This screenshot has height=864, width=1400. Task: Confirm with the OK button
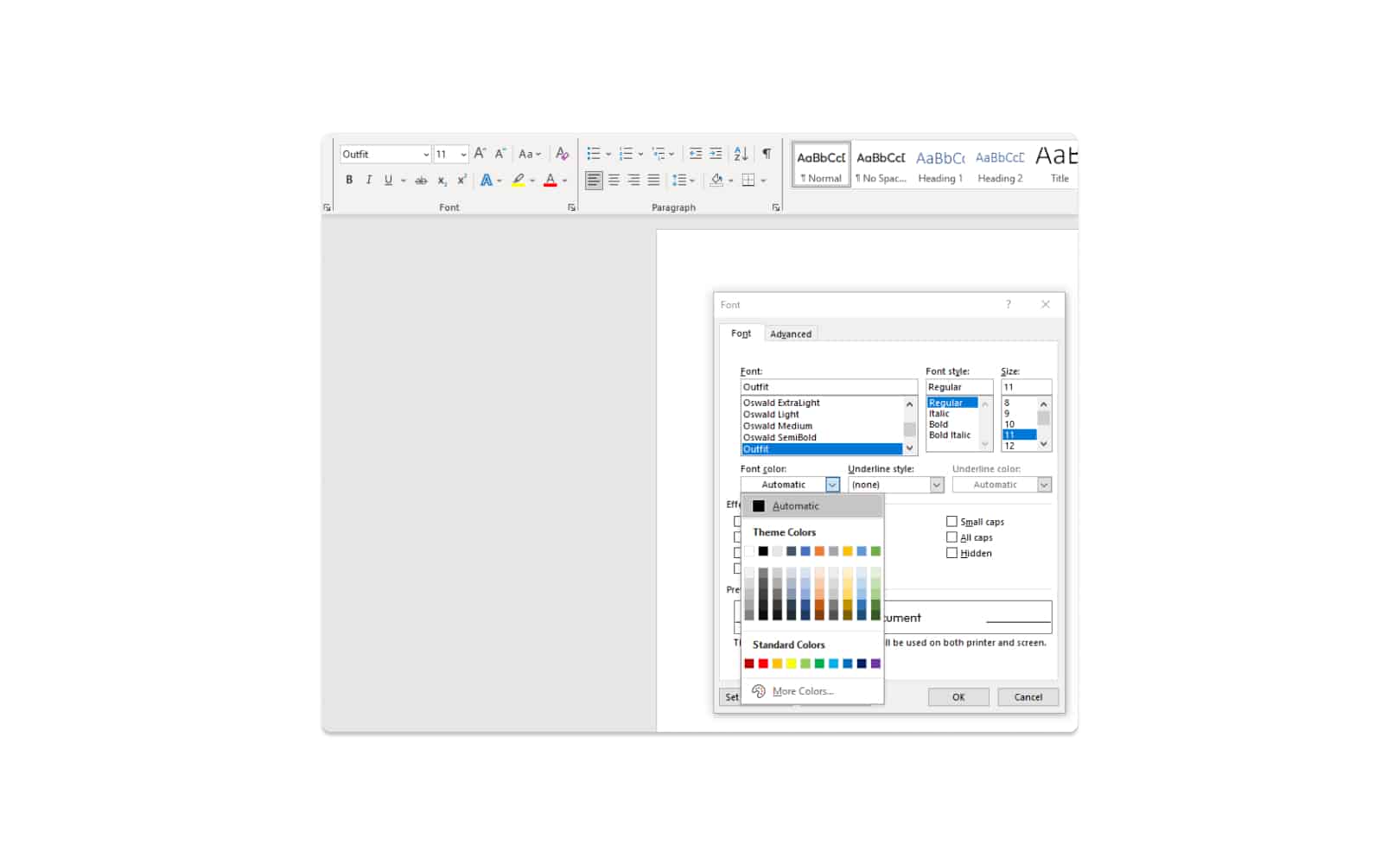pos(958,697)
